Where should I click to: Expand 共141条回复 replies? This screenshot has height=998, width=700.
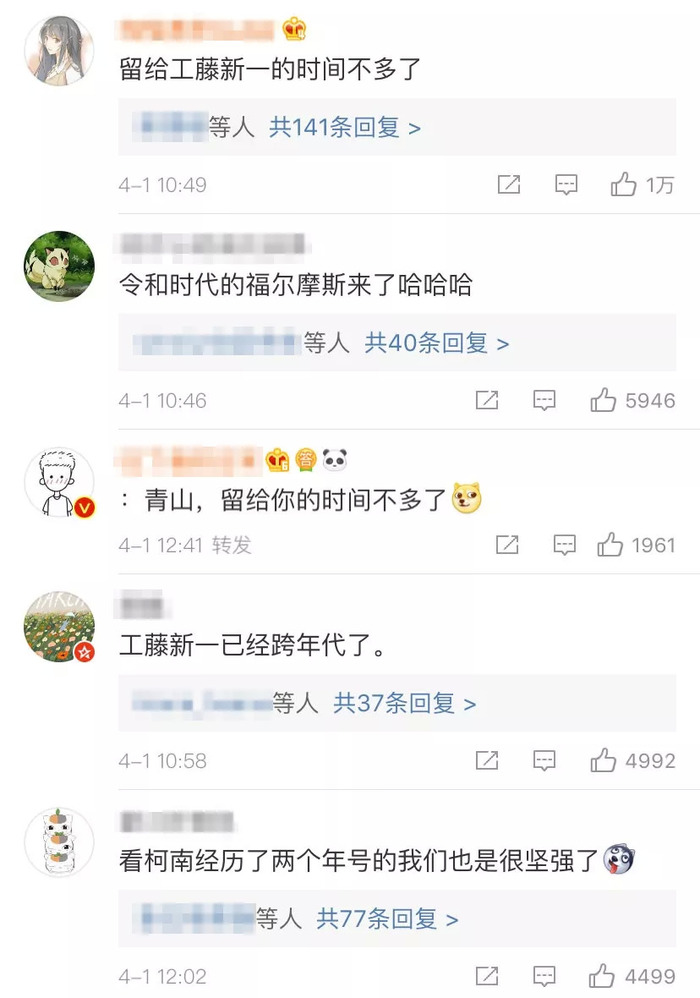344,128
